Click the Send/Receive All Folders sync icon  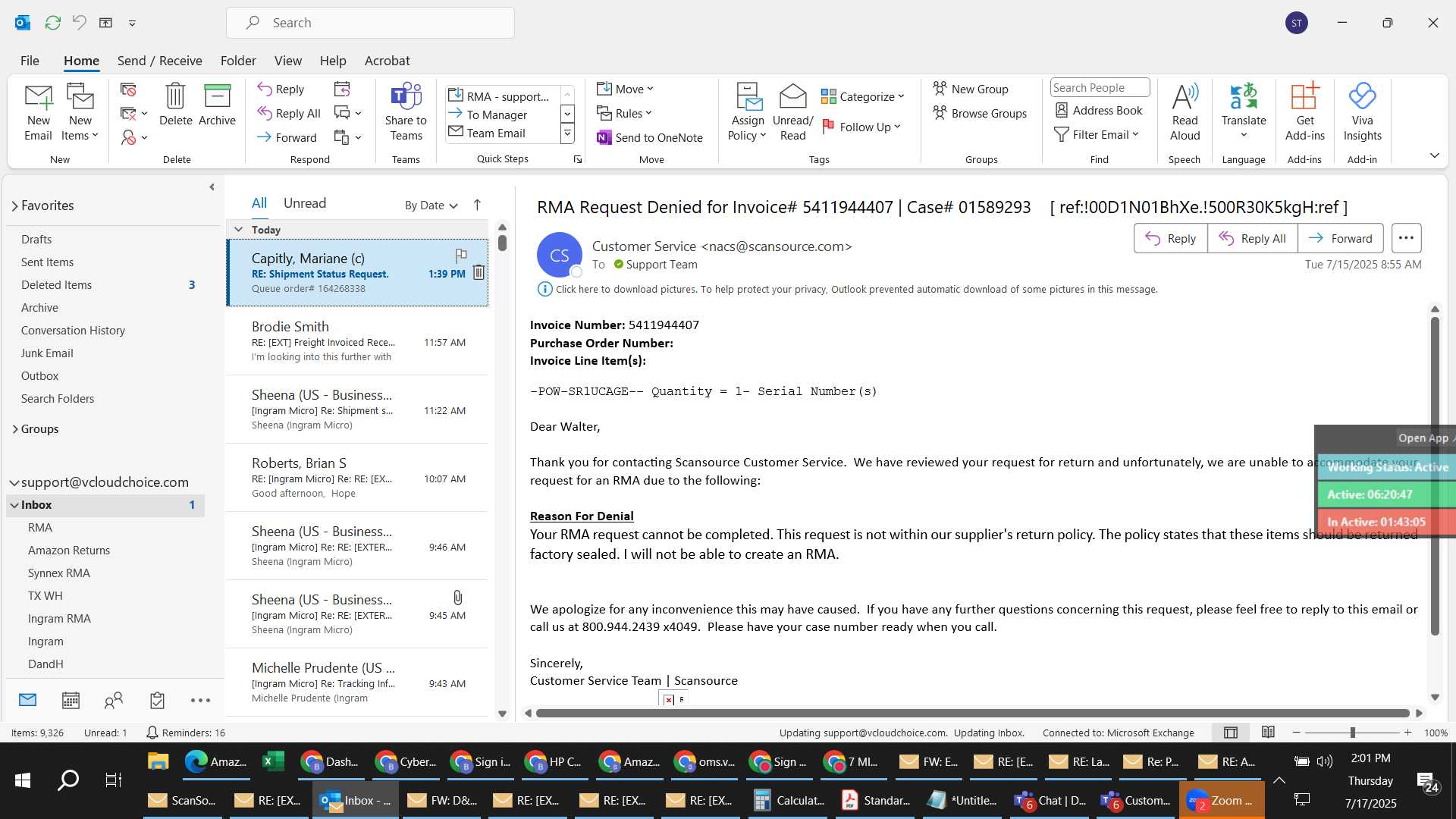pos(52,23)
